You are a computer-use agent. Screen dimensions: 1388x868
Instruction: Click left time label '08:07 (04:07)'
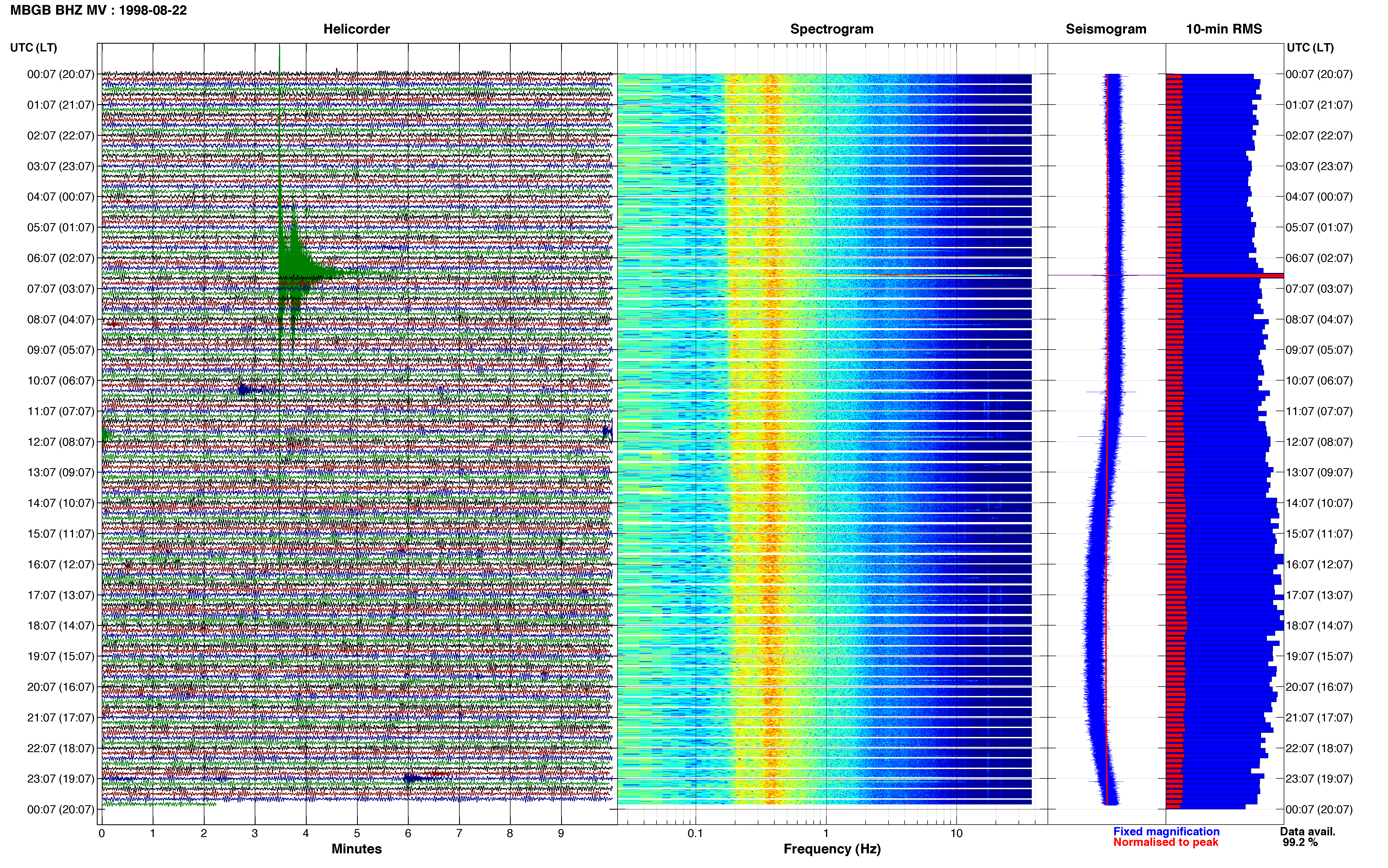61,320
